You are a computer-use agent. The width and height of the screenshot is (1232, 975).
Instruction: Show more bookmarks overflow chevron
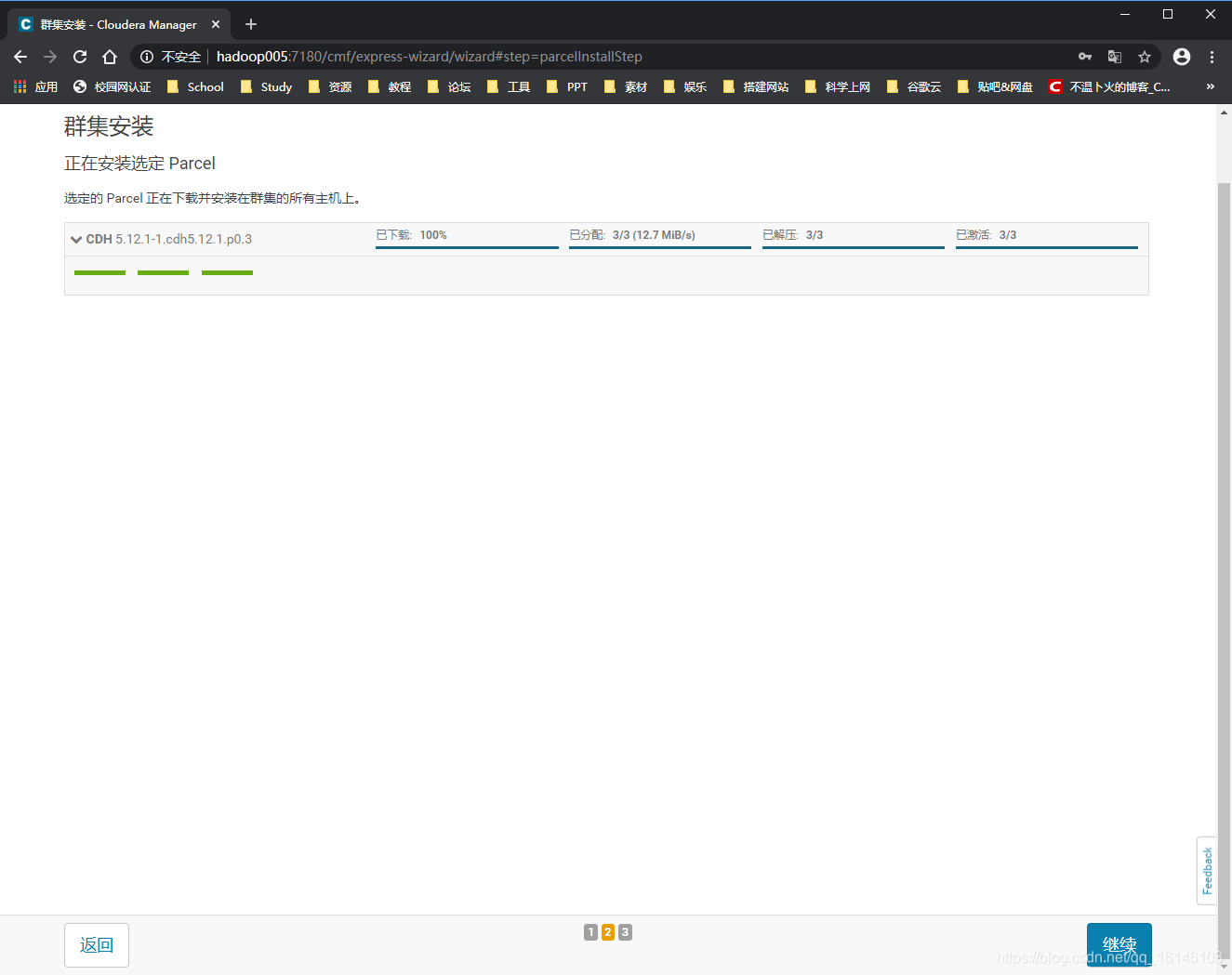click(x=1210, y=86)
